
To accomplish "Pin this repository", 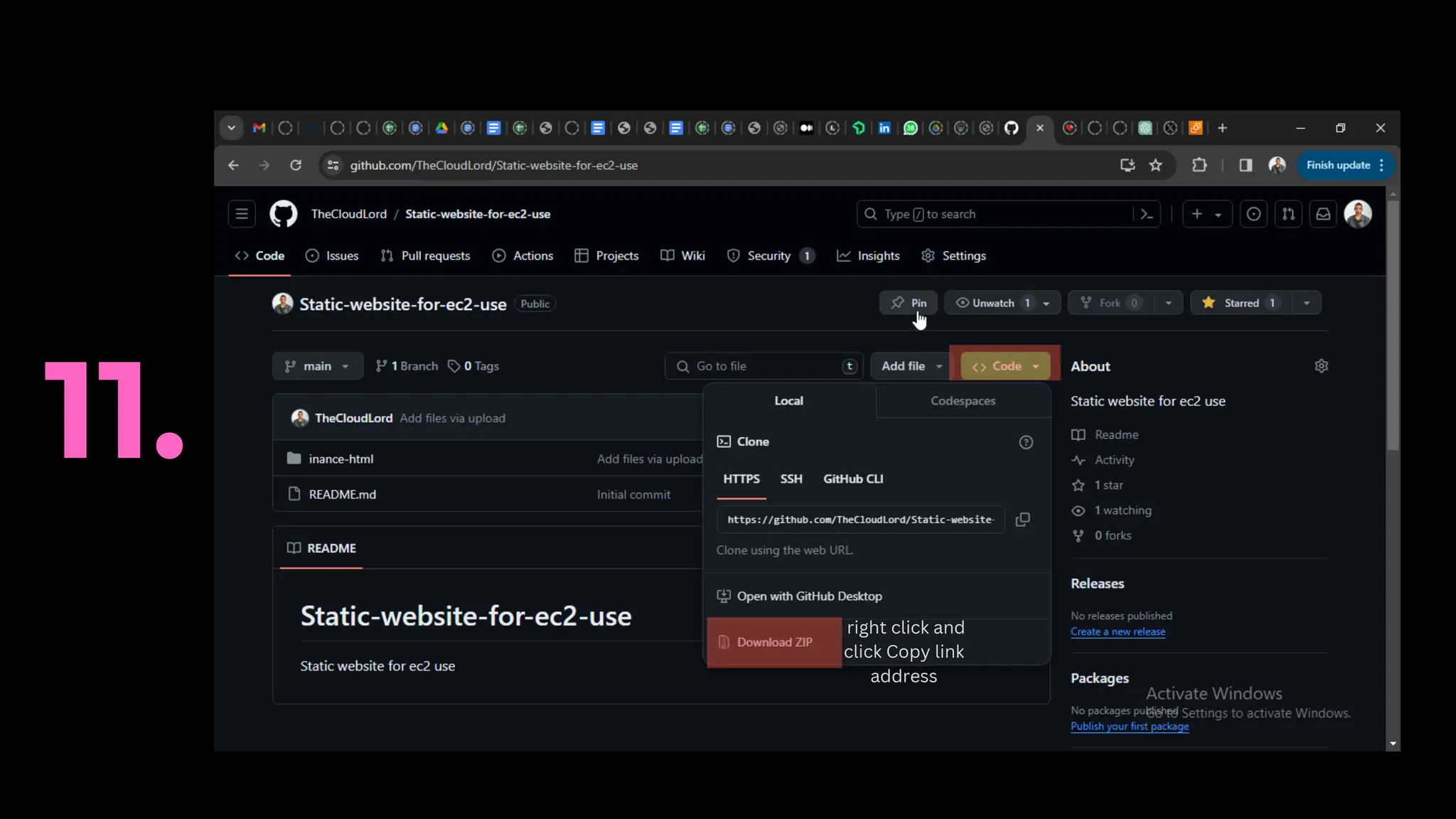I will coord(909,303).
